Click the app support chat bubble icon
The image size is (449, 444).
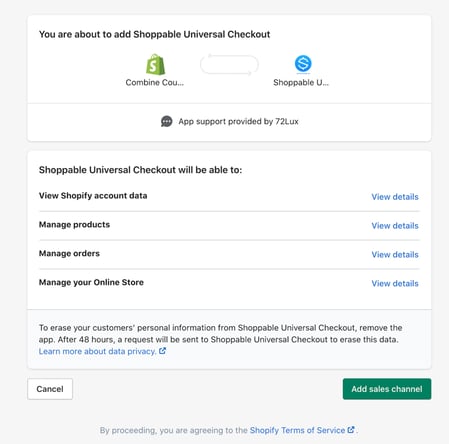166,121
